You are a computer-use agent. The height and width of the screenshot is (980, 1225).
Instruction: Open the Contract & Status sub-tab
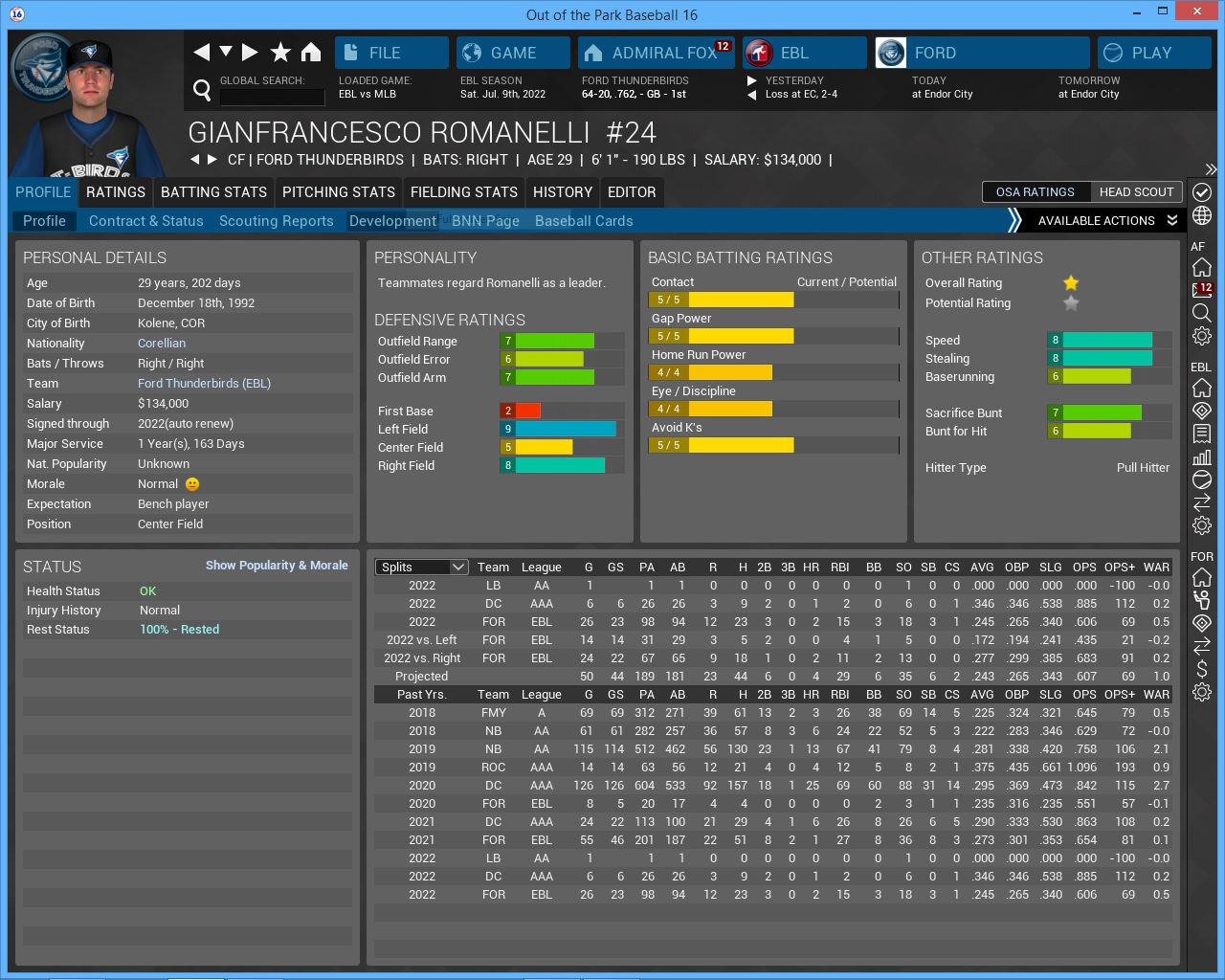(x=145, y=221)
